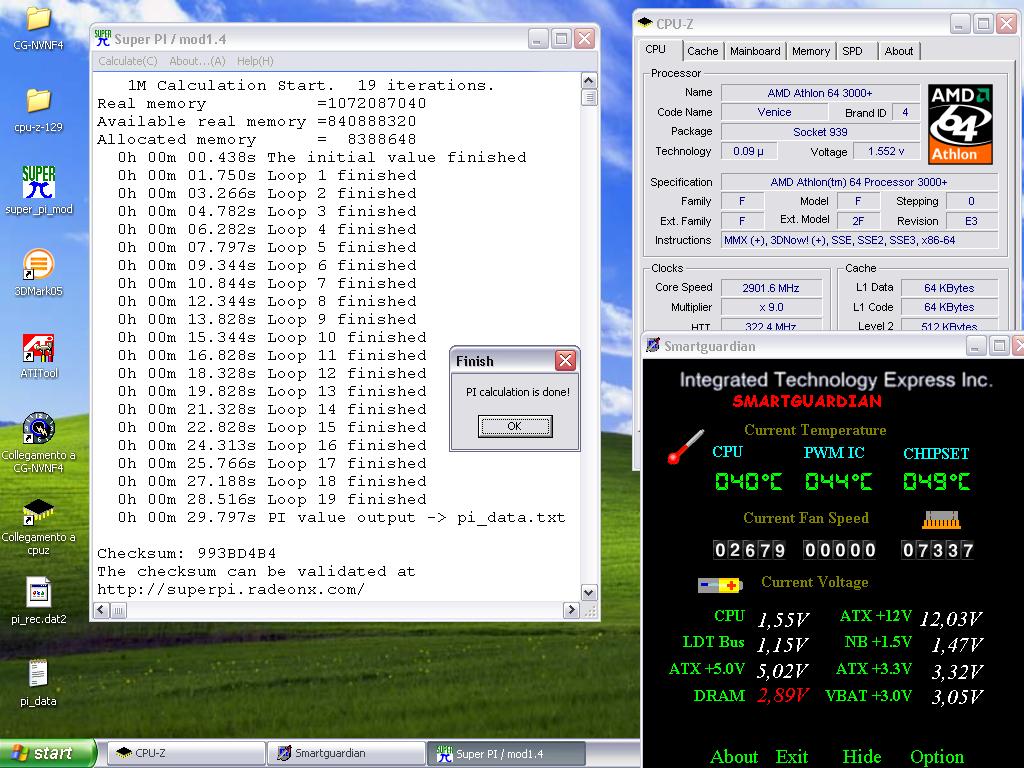
Task: Switch to the SPD tab in CPU-Z
Action: (x=852, y=51)
